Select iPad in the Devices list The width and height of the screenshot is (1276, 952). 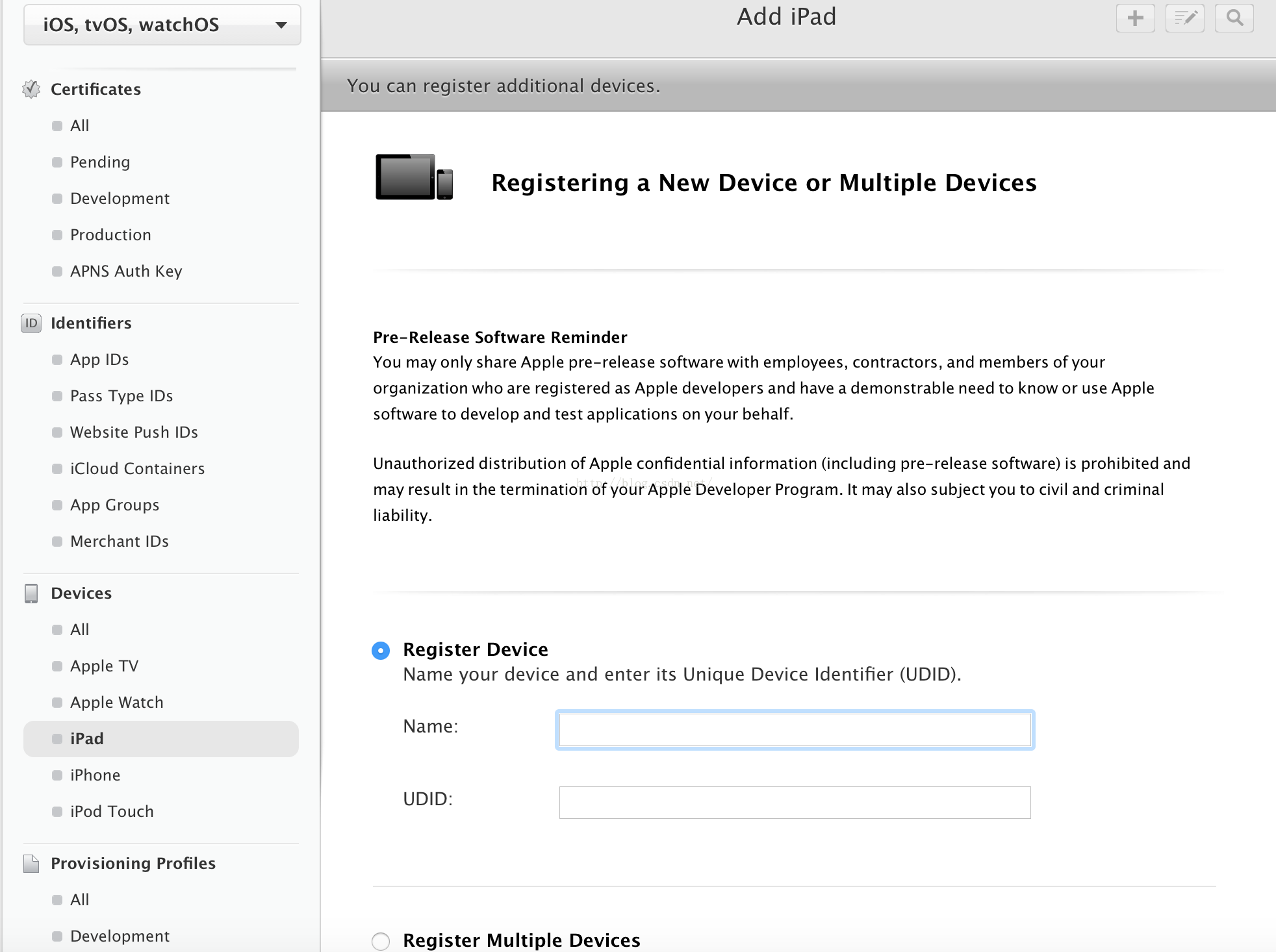coord(161,738)
